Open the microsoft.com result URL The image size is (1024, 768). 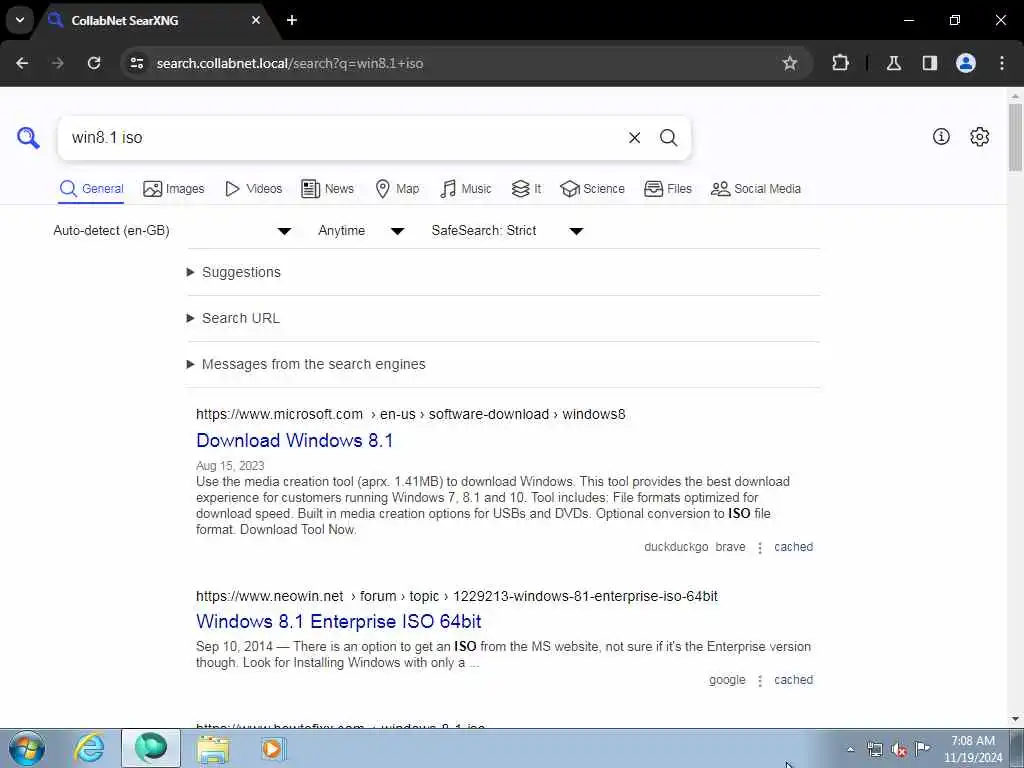point(411,414)
